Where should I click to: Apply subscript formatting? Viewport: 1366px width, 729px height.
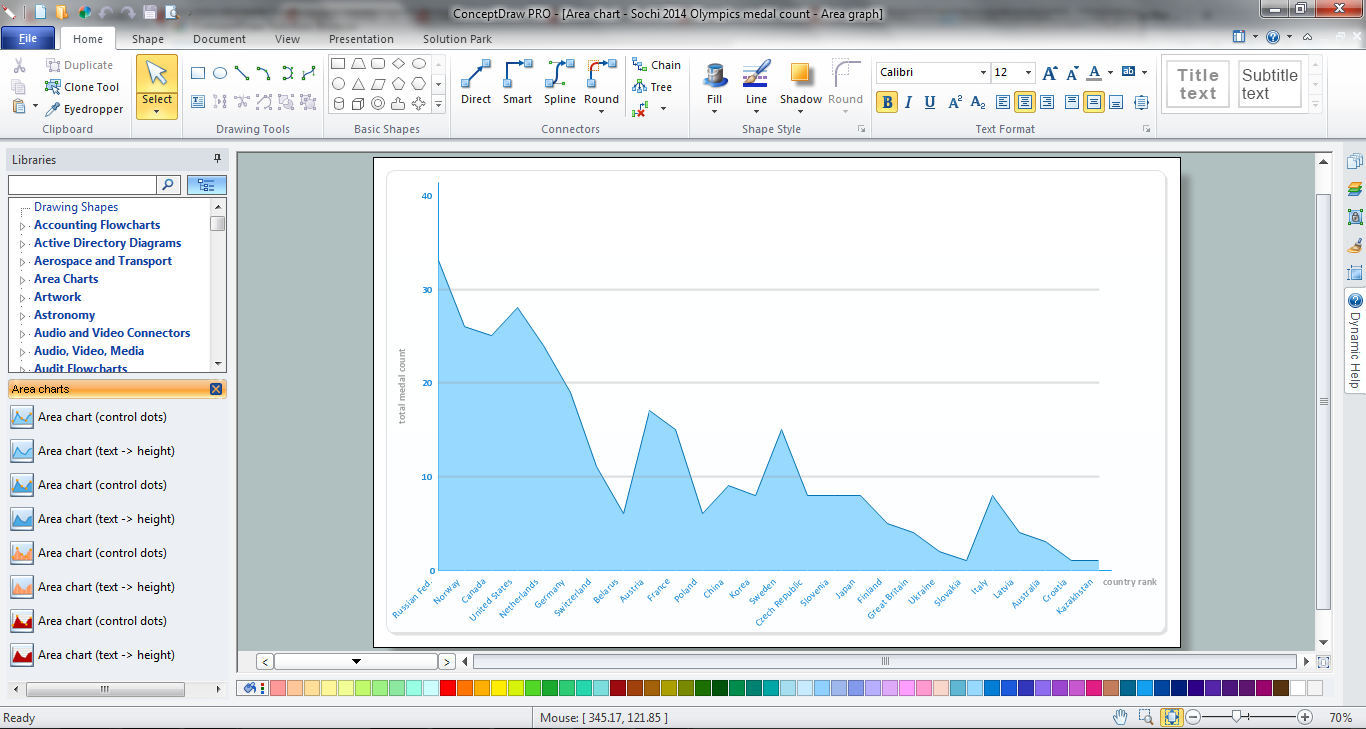pyautogui.click(x=978, y=102)
